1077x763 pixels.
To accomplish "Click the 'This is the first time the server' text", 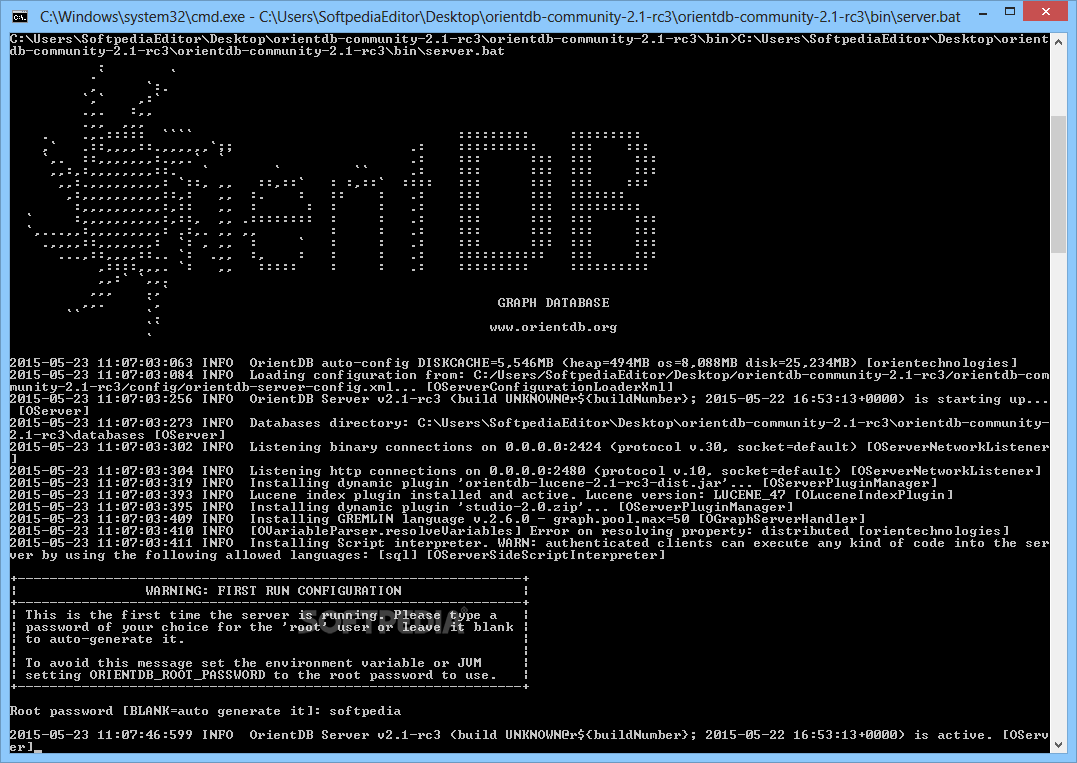I will pyautogui.click(x=261, y=615).
